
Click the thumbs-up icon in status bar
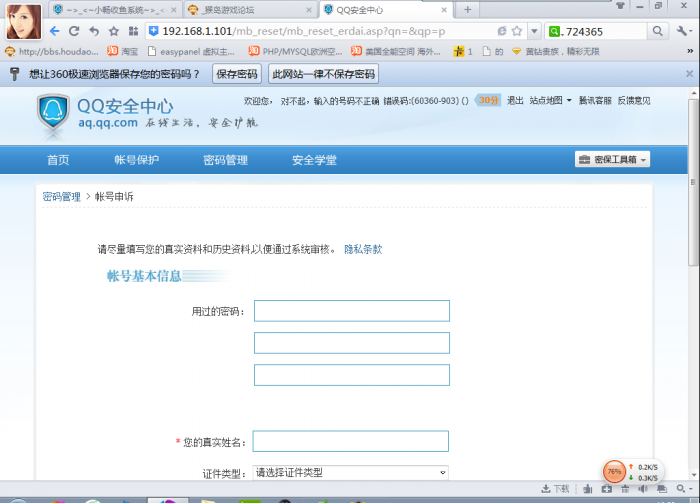tap(588, 489)
